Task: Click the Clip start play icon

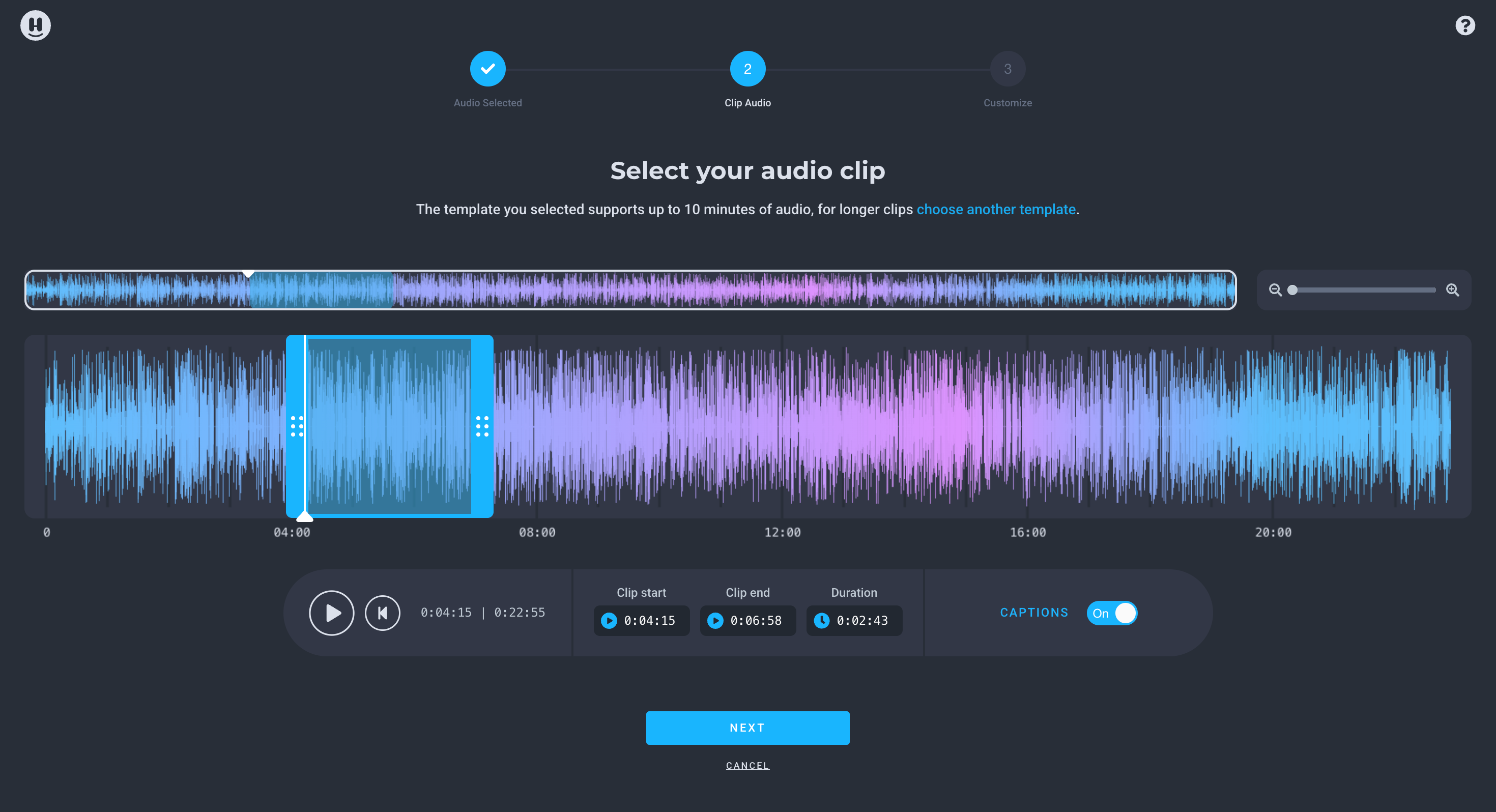Action: 609,620
